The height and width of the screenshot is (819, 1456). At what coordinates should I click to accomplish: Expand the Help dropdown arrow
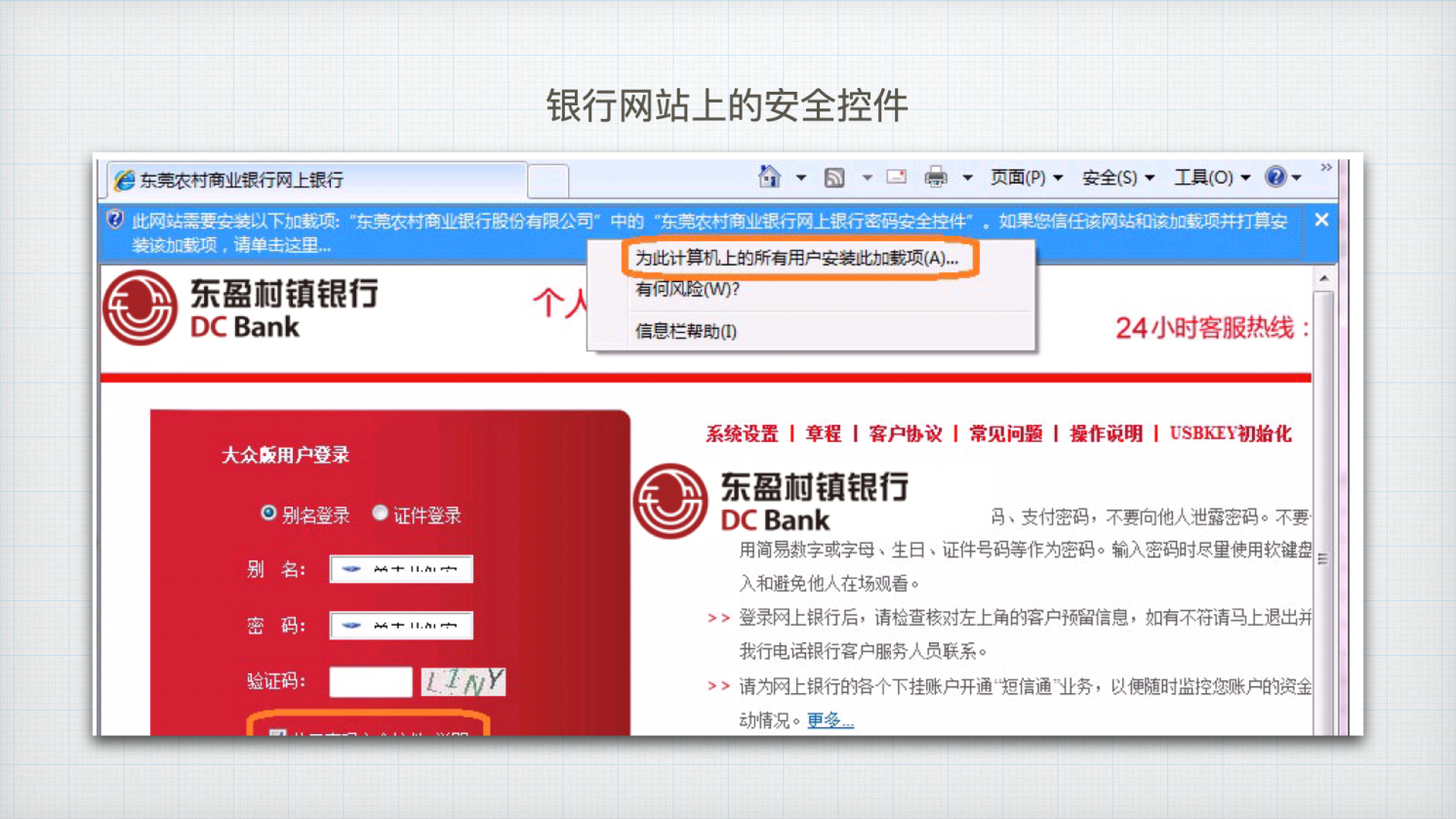(1297, 178)
